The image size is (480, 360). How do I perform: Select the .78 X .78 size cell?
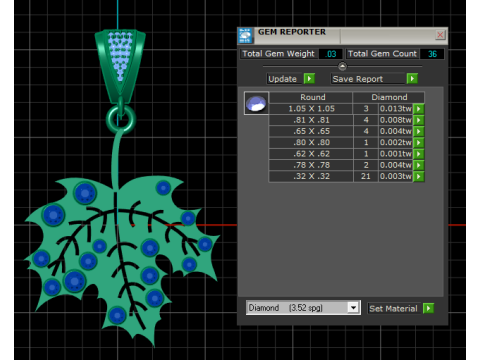(x=311, y=165)
